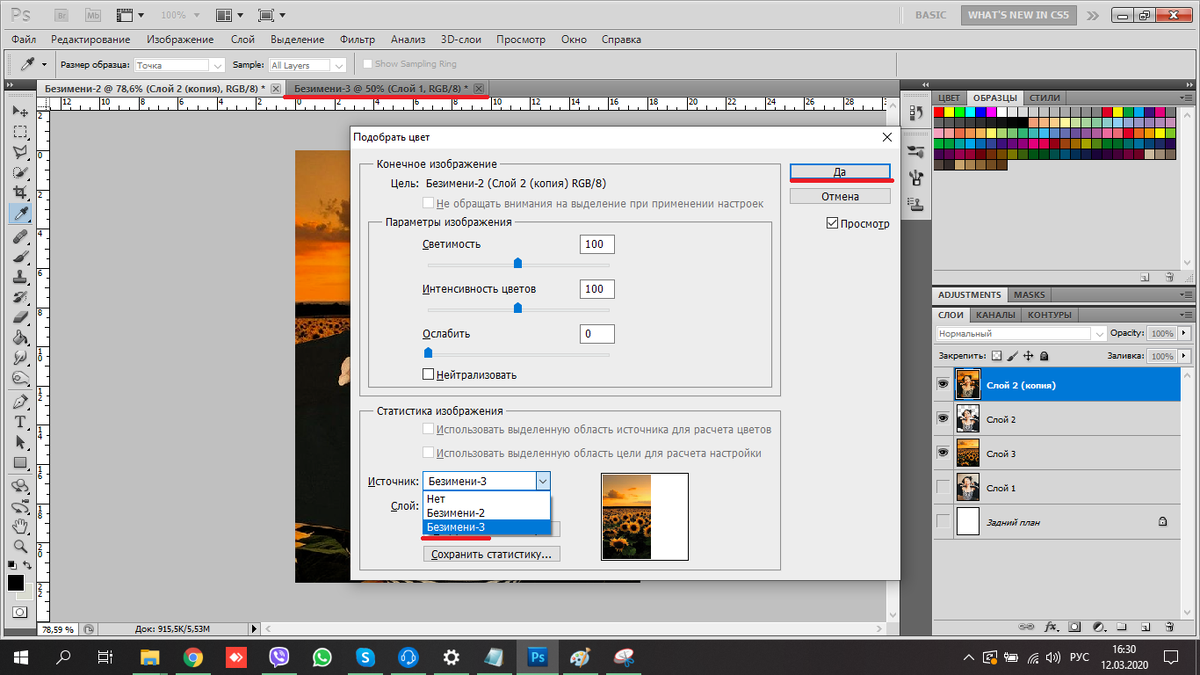Switch to the КАНАЛЫ tab

pyautogui.click(x=995, y=315)
